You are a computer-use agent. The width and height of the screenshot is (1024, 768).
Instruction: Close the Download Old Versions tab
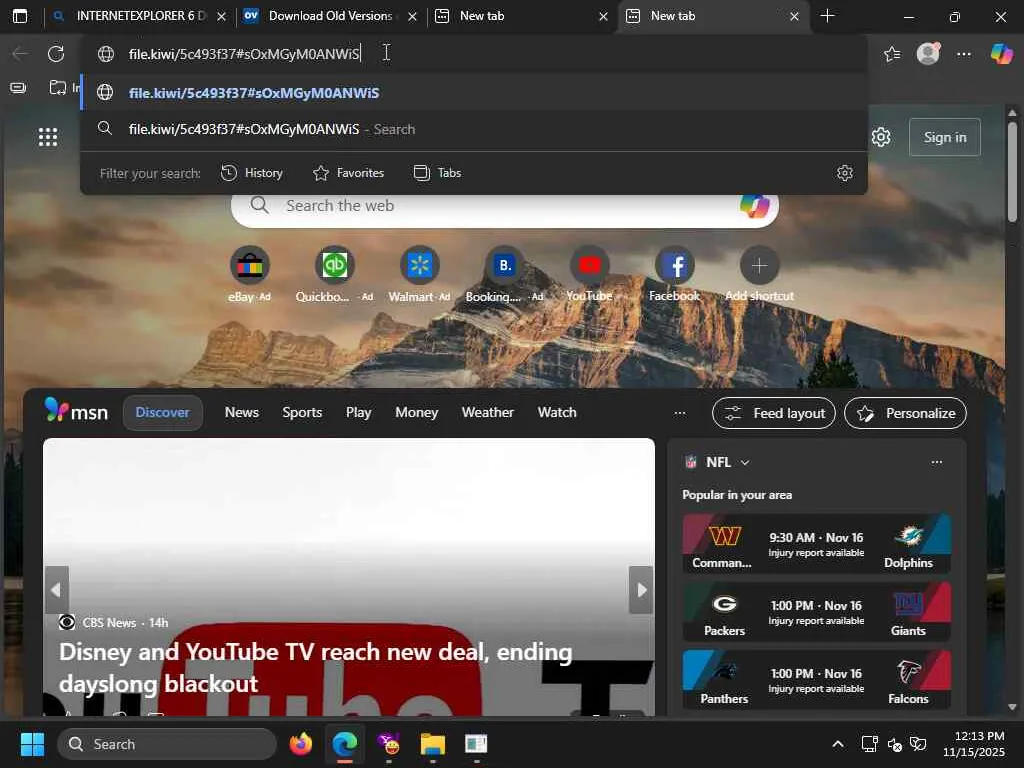click(x=413, y=16)
